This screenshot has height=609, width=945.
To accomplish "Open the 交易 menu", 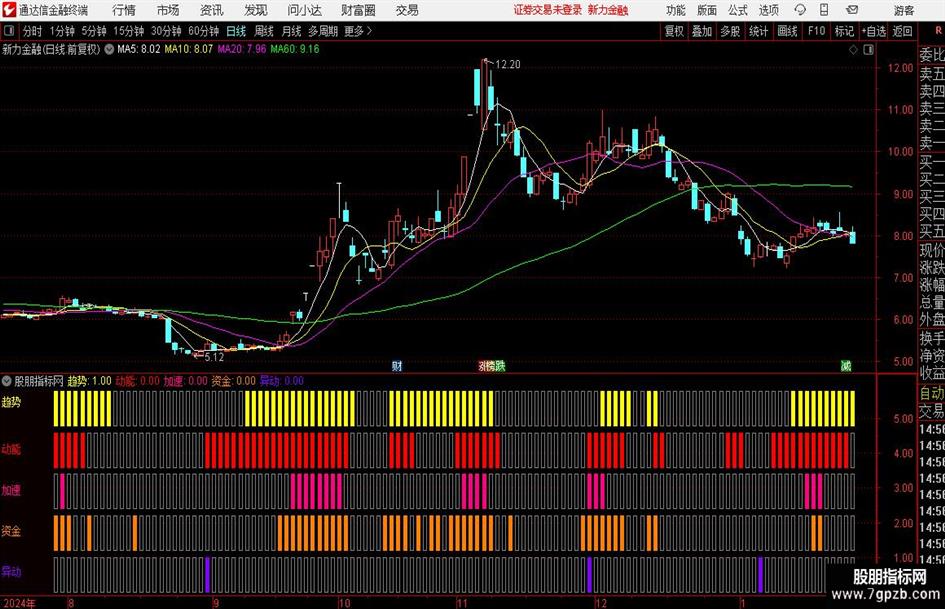I will pos(407,10).
